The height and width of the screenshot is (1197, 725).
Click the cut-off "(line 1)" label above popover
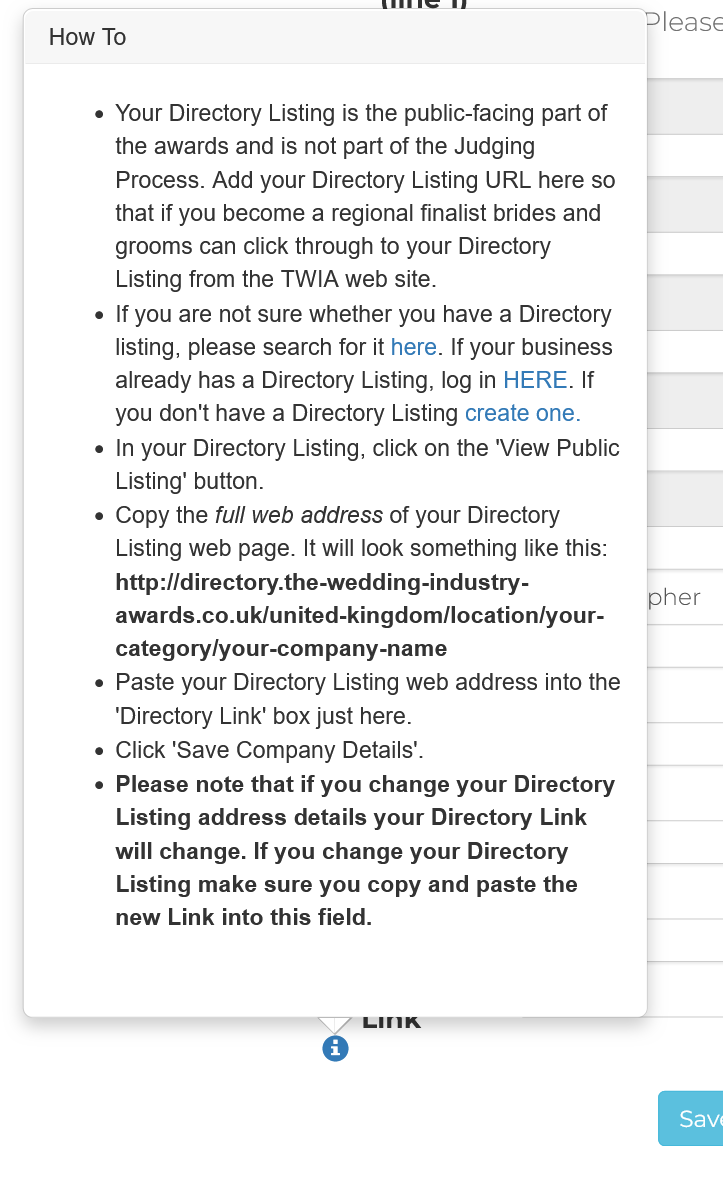(x=424, y=5)
